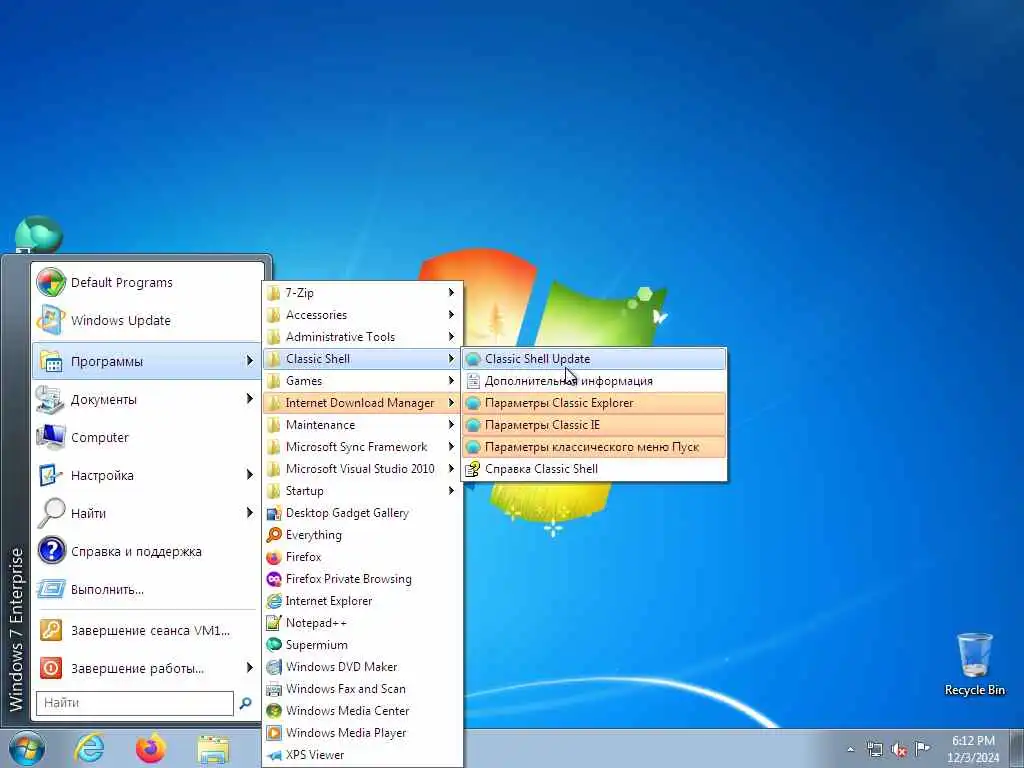Viewport: 1024px width, 768px height.
Task: Expand the Accessories folder
Action: (x=363, y=315)
